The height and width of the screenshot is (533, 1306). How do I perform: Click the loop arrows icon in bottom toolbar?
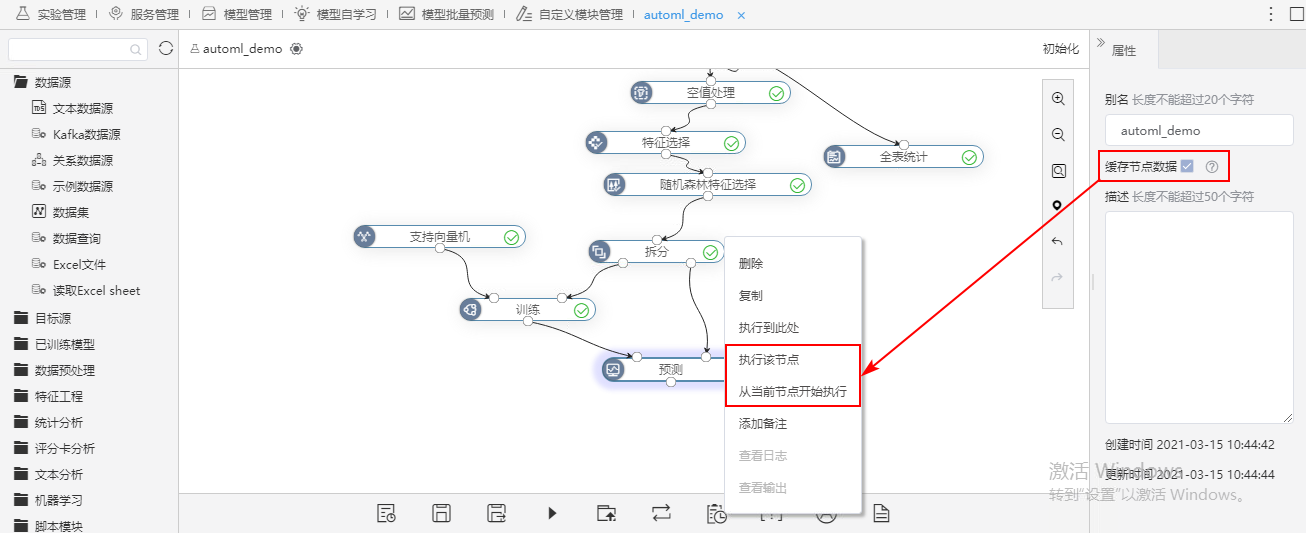[x=661, y=513]
